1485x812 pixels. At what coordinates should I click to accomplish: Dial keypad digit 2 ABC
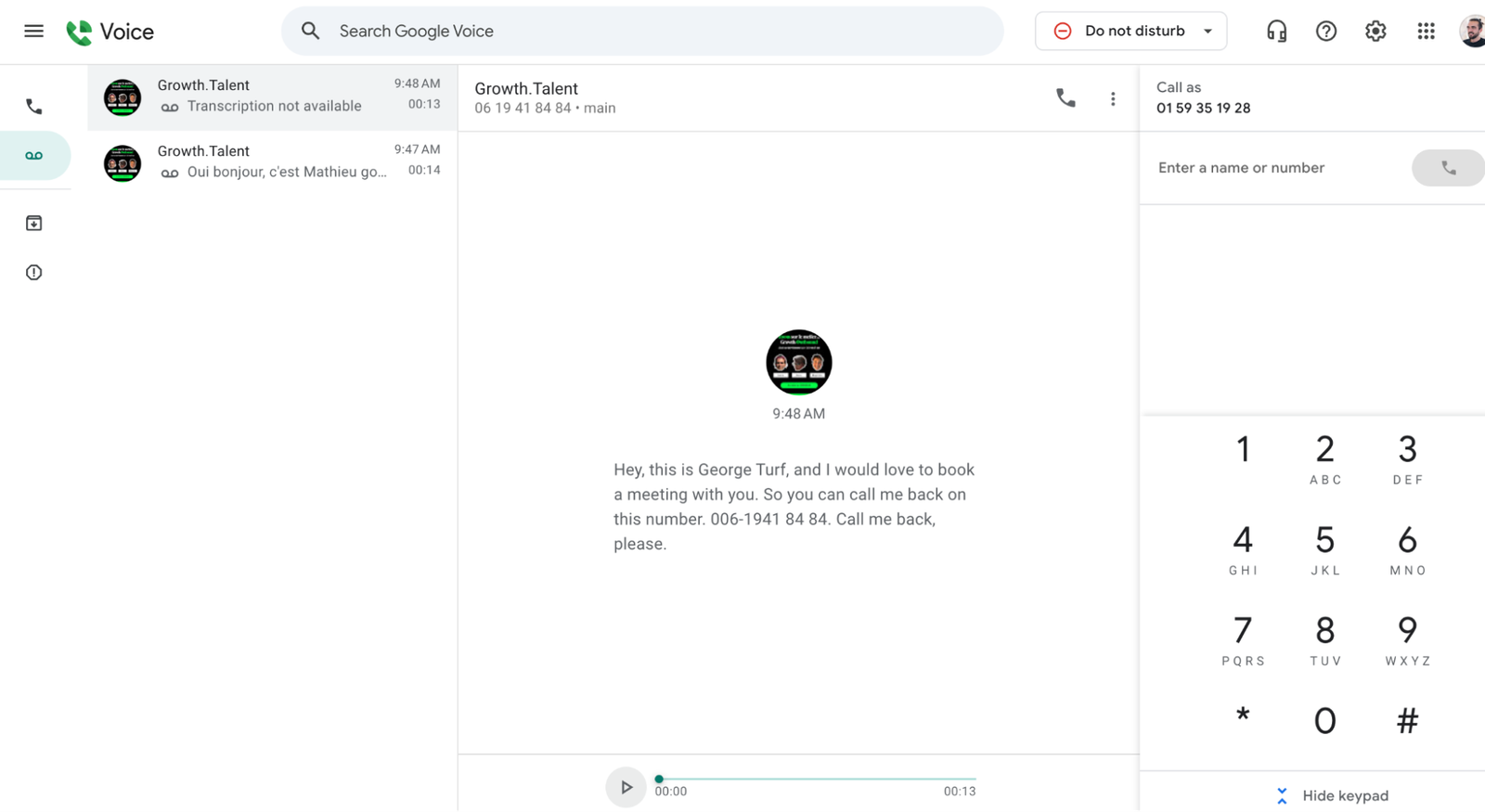(x=1325, y=458)
